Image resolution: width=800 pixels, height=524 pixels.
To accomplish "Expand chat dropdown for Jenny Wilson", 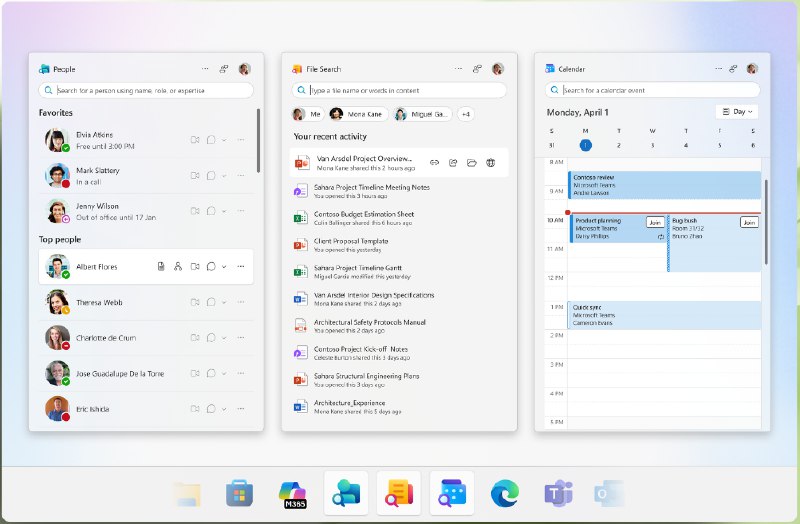I will click(x=224, y=211).
